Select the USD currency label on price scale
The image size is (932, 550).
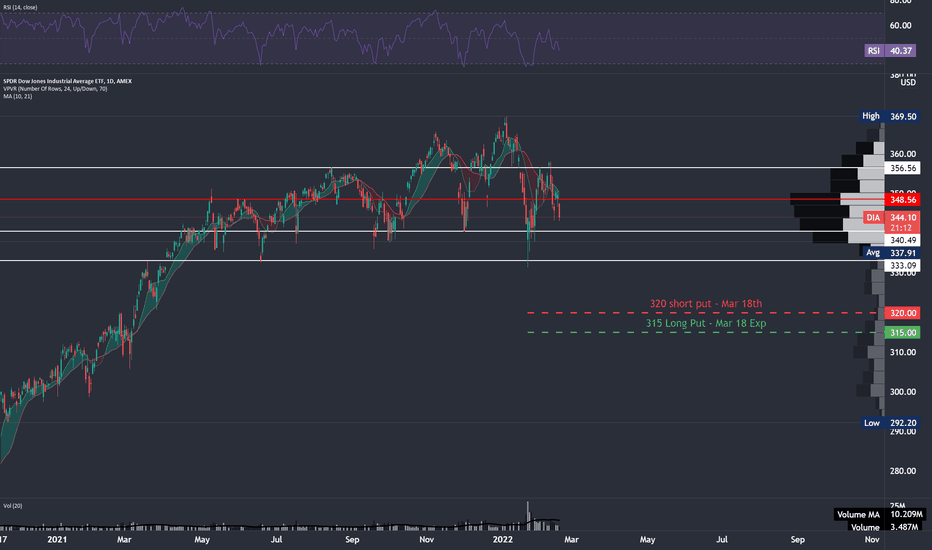908,83
